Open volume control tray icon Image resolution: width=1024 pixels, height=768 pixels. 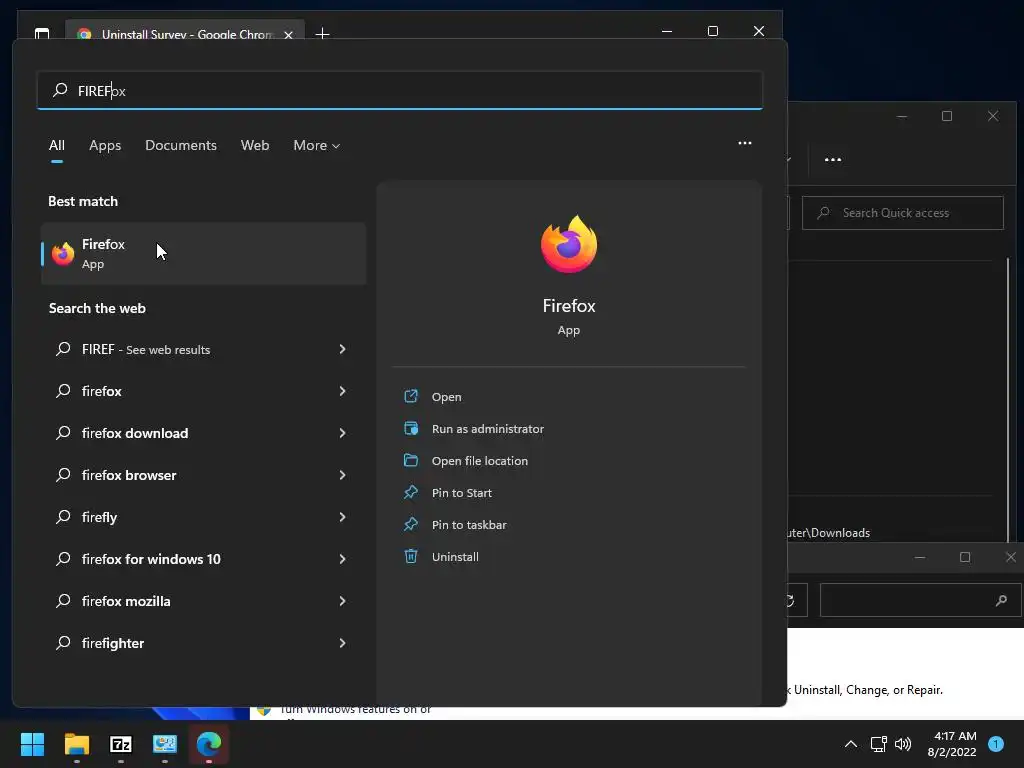tap(903, 744)
